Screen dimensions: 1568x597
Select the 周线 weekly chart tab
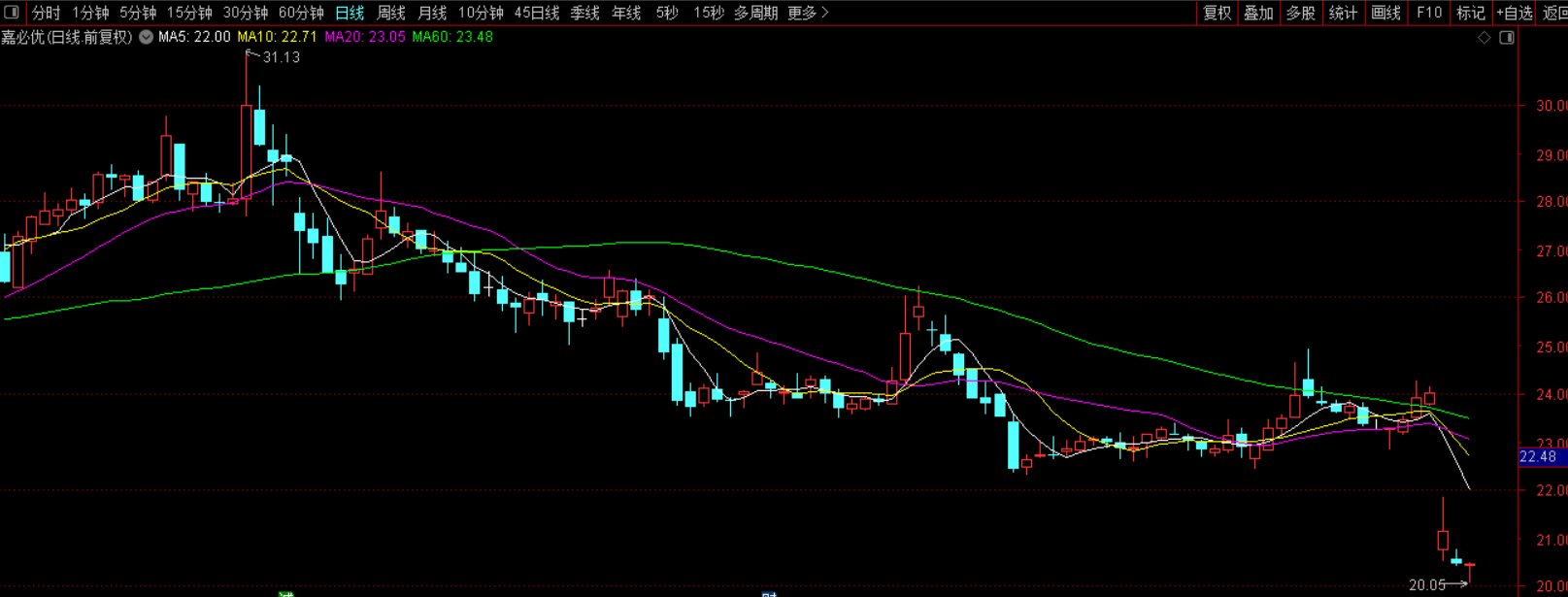[x=390, y=13]
